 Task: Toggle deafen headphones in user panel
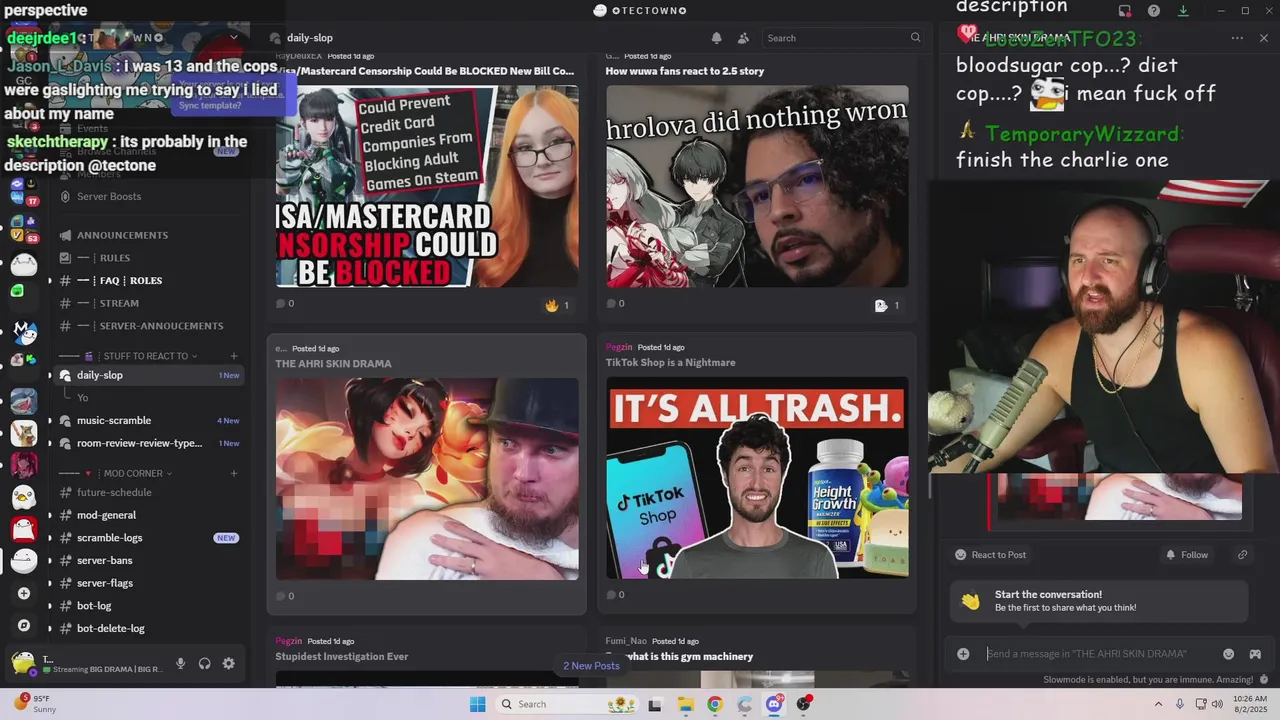pos(205,663)
